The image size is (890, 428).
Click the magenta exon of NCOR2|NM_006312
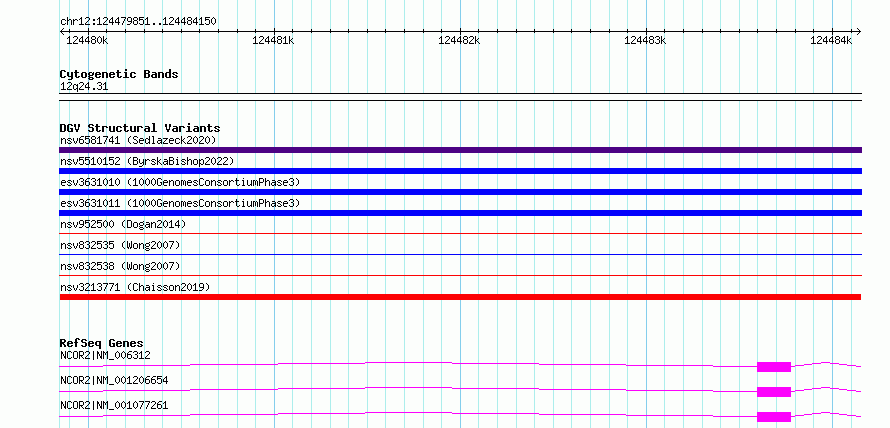tap(774, 367)
